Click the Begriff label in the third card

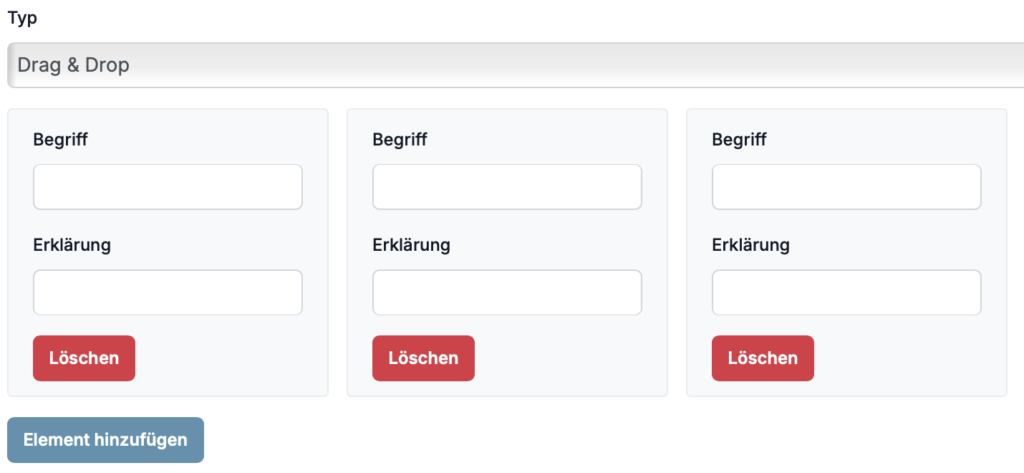pos(739,140)
